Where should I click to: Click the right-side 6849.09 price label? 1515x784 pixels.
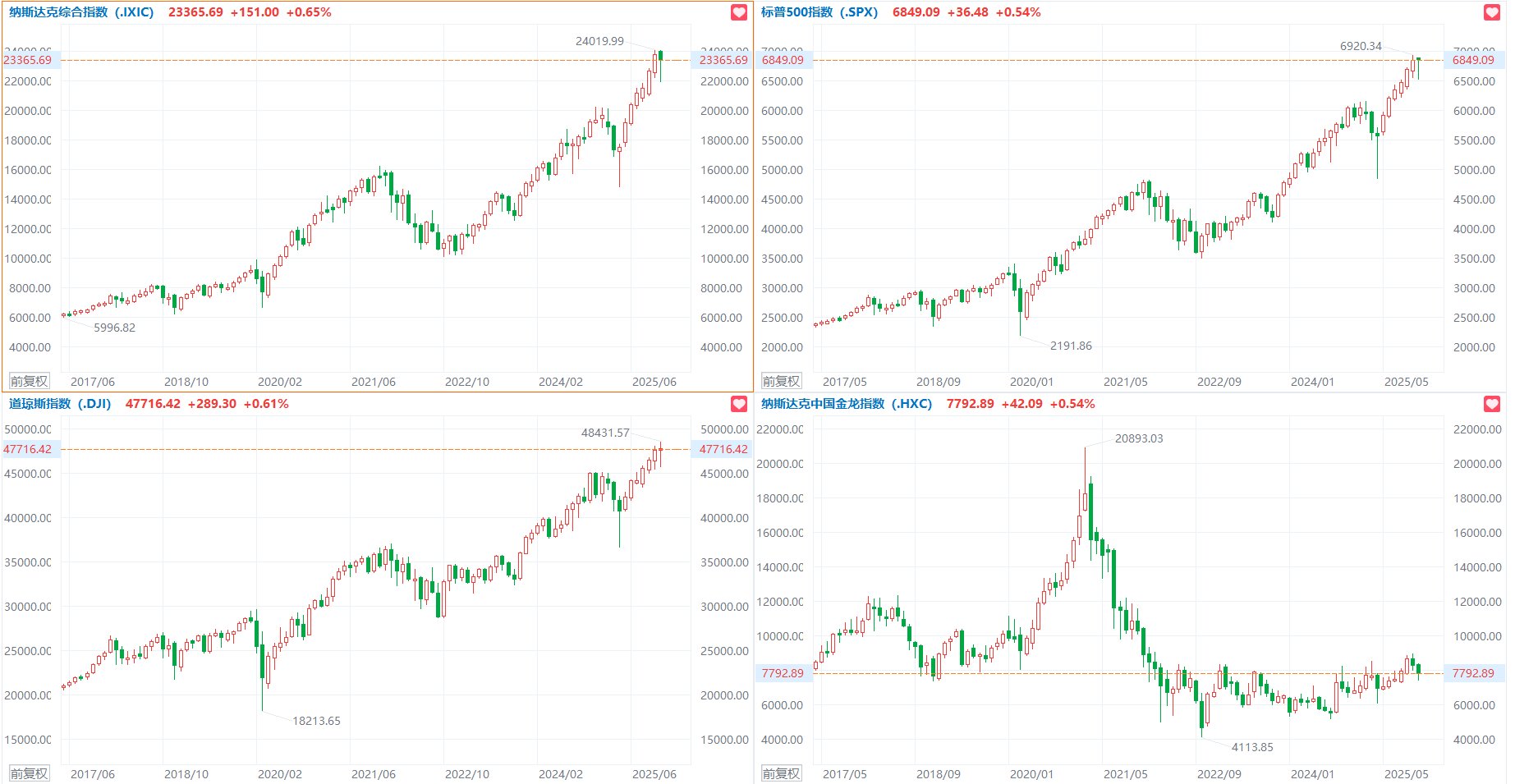1473,60
